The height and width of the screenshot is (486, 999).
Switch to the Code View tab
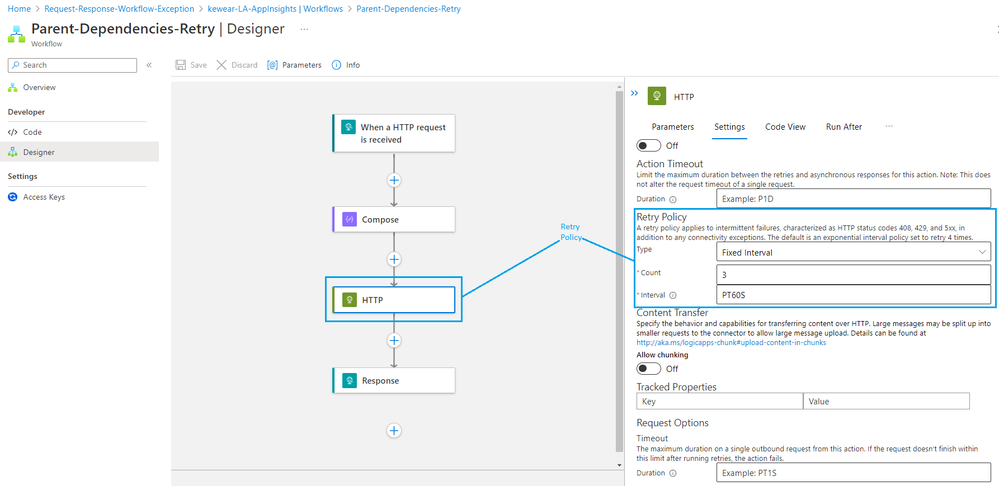tap(786, 127)
